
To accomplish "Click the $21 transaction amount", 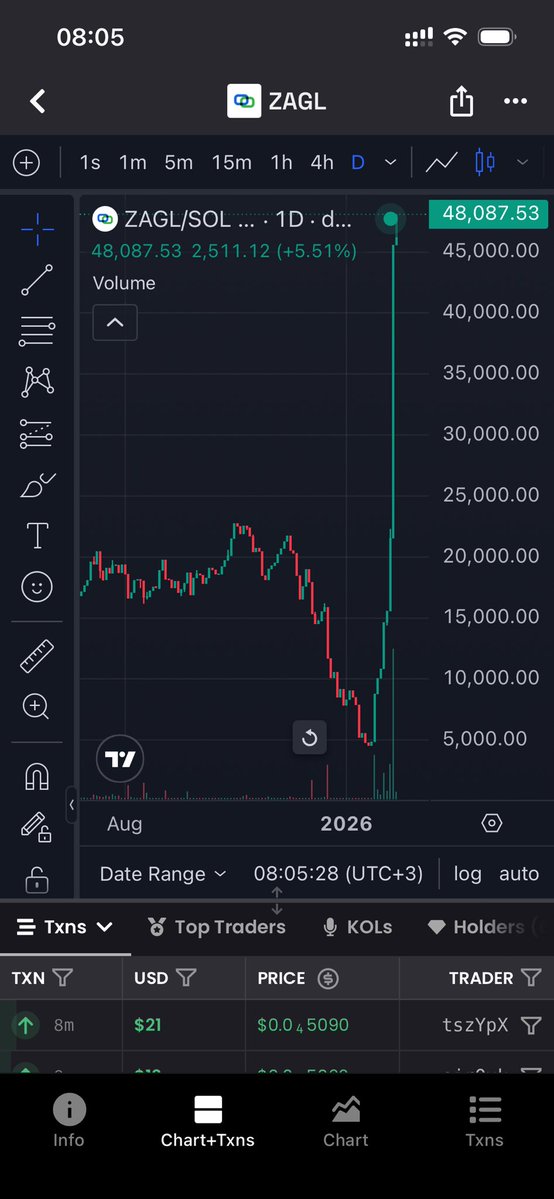I will [148, 1025].
